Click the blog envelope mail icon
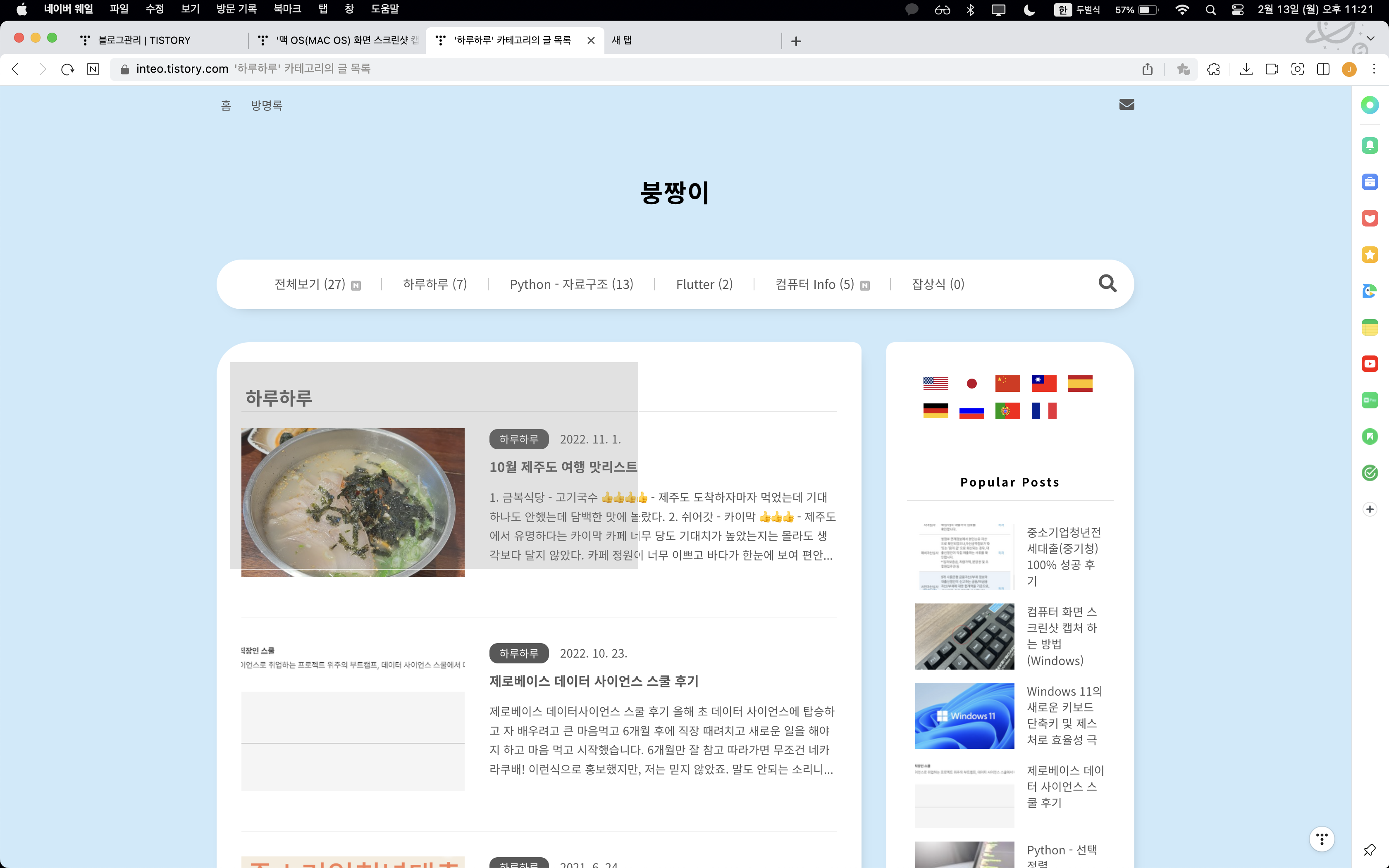The width and height of the screenshot is (1389, 868). (1126, 105)
